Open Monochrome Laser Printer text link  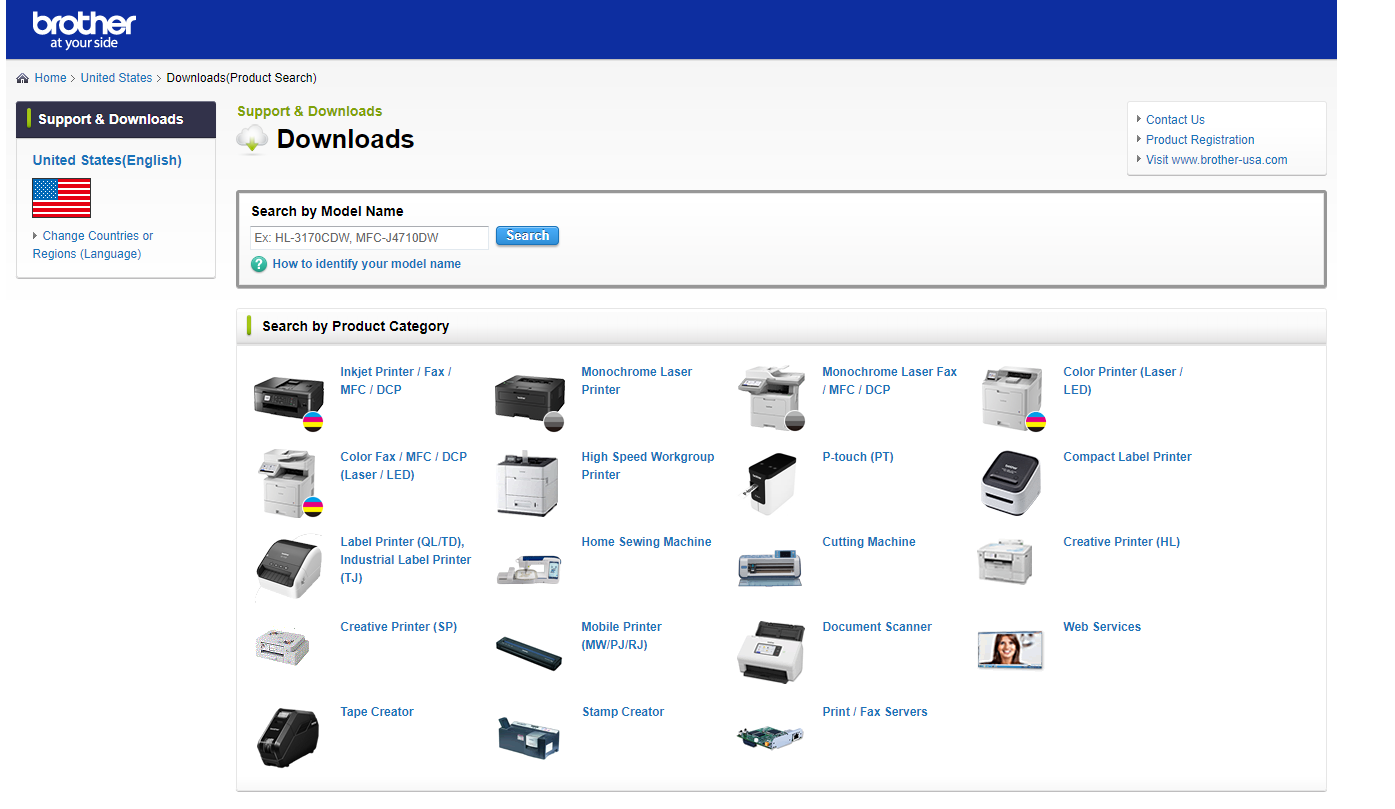click(x=637, y=381)
